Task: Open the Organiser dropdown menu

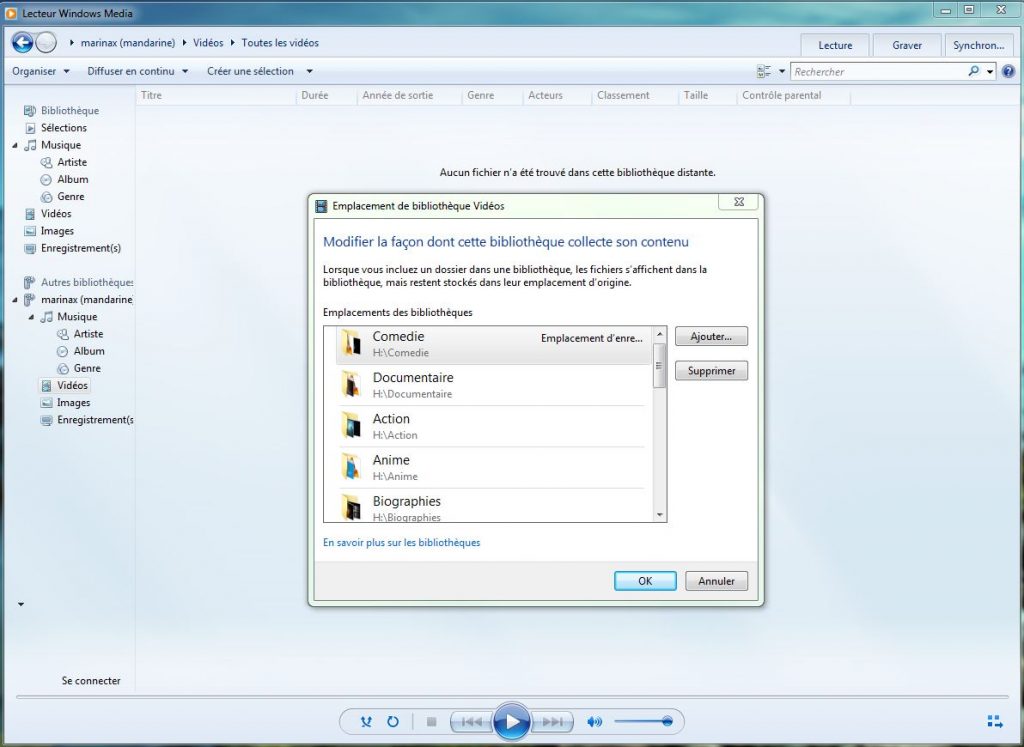Action: pos(40,71)
